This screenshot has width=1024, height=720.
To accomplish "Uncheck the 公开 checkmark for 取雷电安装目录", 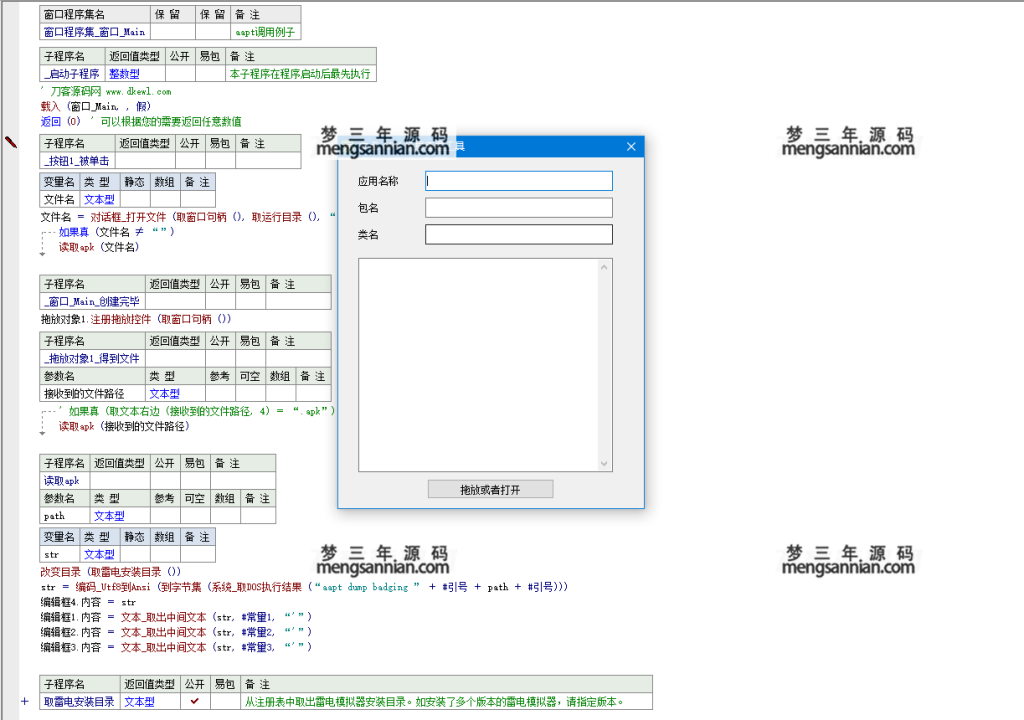I will coord(194,702).
